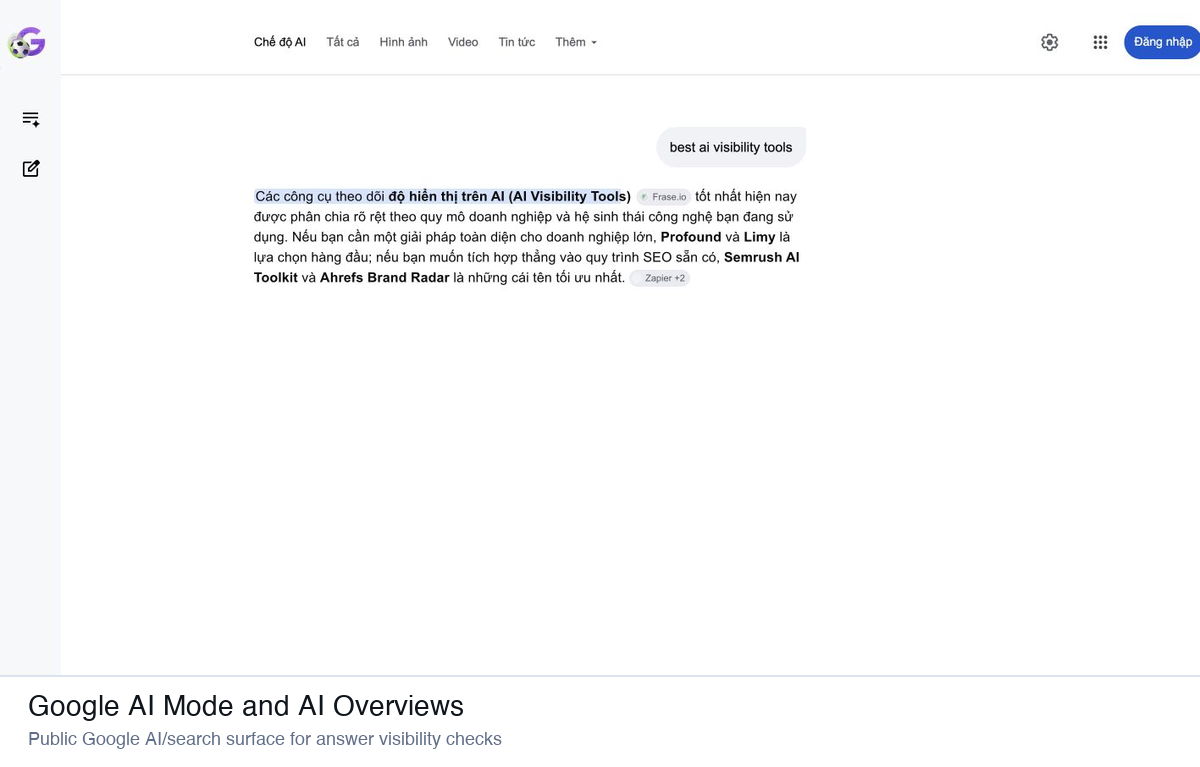The width and height of the screenshot is (1200, 767).
Task: Expand the Thêm dropdown menu
Action: pyautogui.click(x=576, y=42)
